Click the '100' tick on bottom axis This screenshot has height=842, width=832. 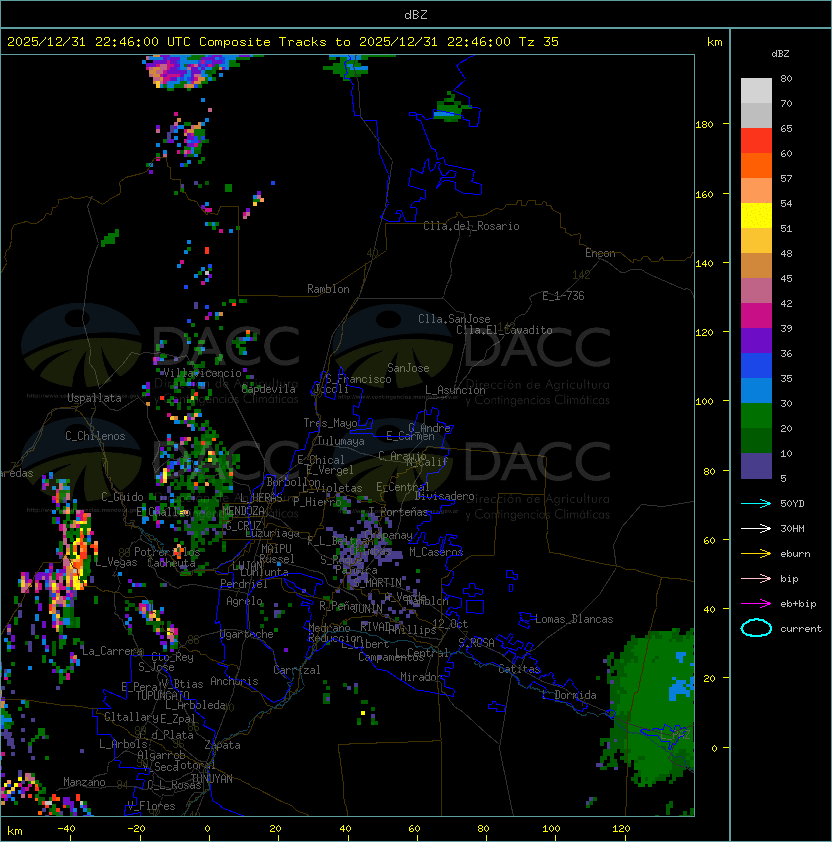click(551, 829)
